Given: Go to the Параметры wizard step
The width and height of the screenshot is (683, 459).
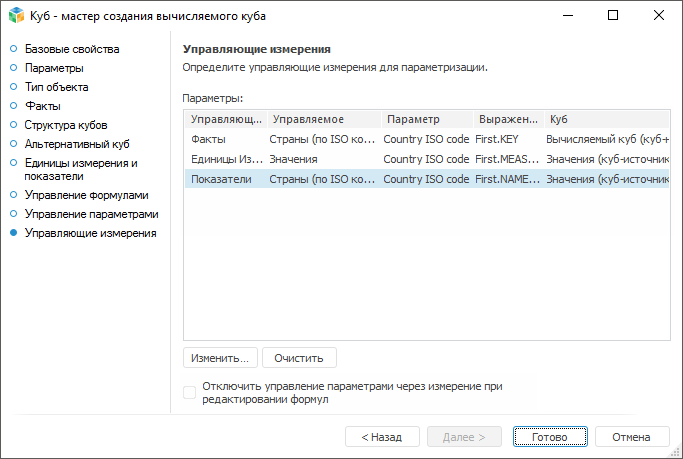Looking at the screenshot, I should [54, 68].
